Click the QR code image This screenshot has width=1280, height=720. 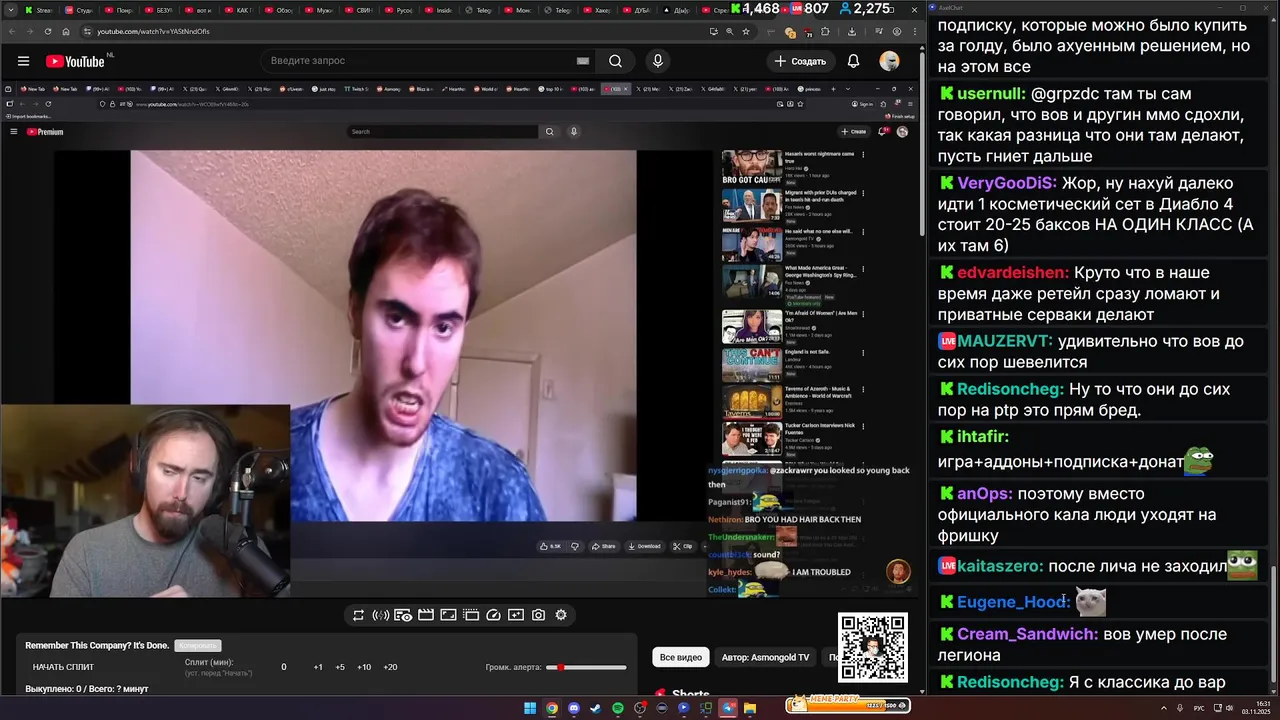click(873, 648)
